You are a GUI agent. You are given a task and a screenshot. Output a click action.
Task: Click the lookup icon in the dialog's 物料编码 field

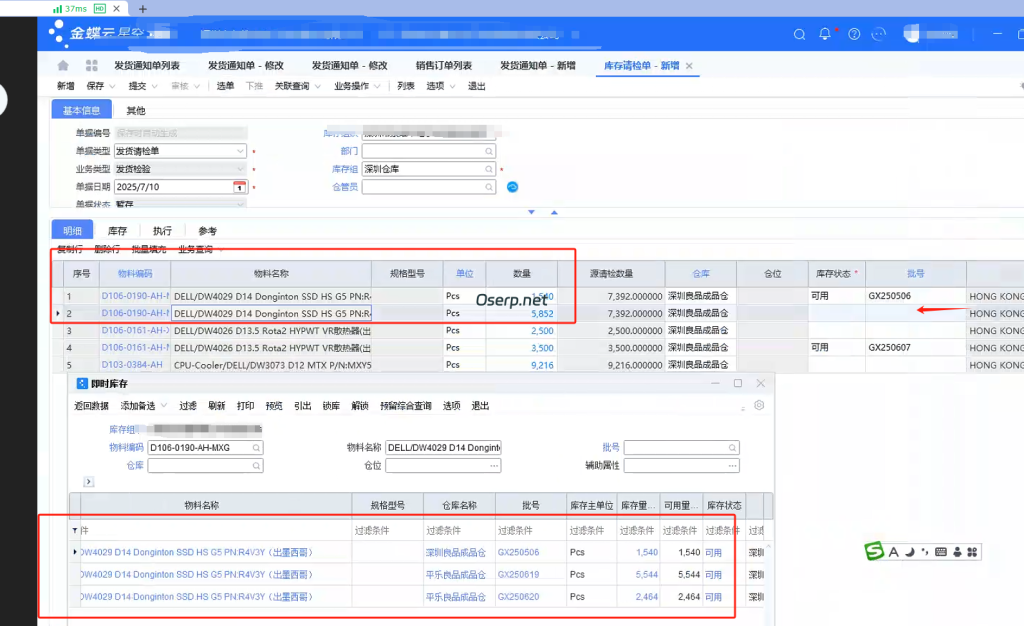pyautogui.click(x=259, y=447)
